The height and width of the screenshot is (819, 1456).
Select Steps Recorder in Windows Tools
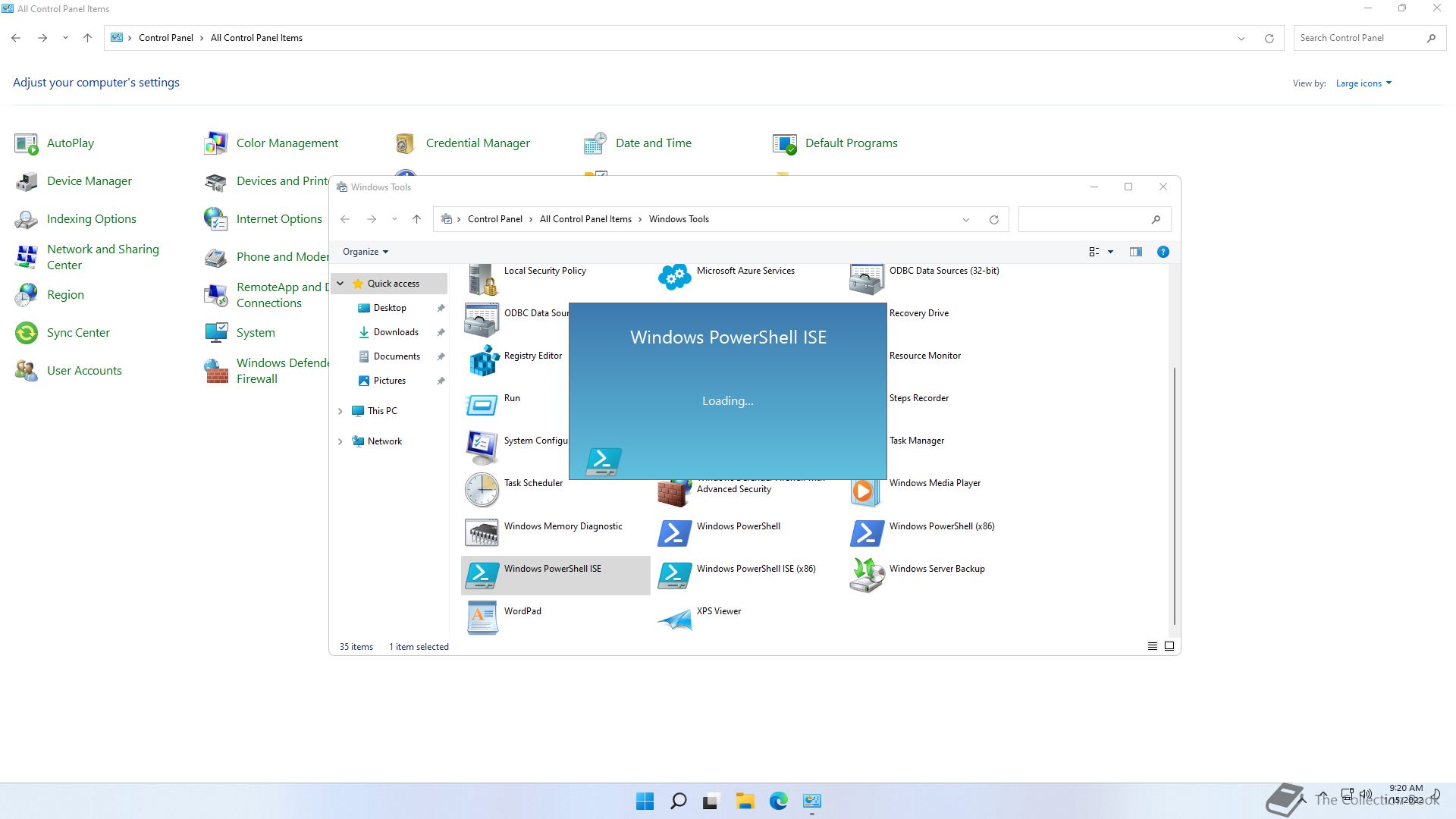click(918, 398)
